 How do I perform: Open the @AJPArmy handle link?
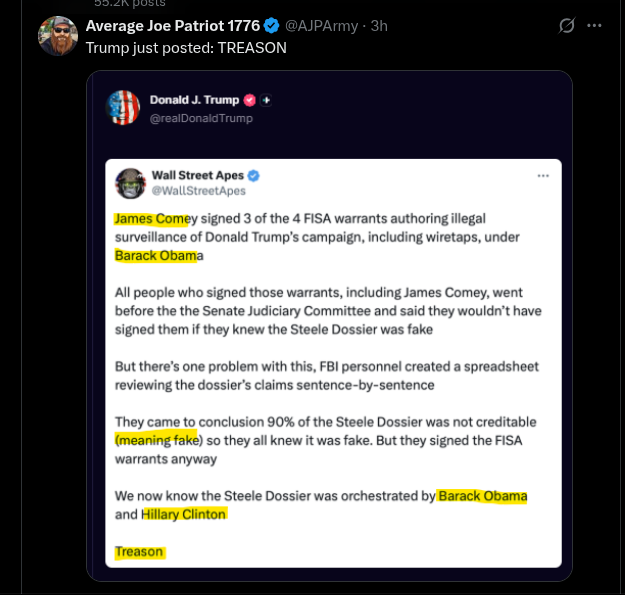(x=321, y=26)
